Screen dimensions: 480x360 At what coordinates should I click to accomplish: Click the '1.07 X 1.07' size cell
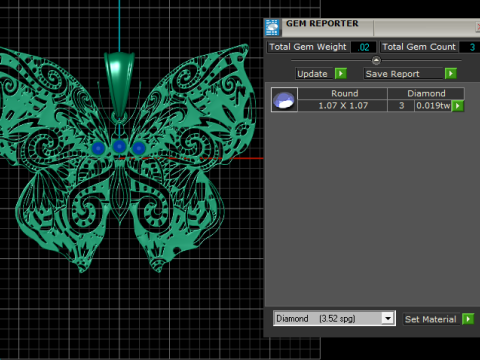343,106
